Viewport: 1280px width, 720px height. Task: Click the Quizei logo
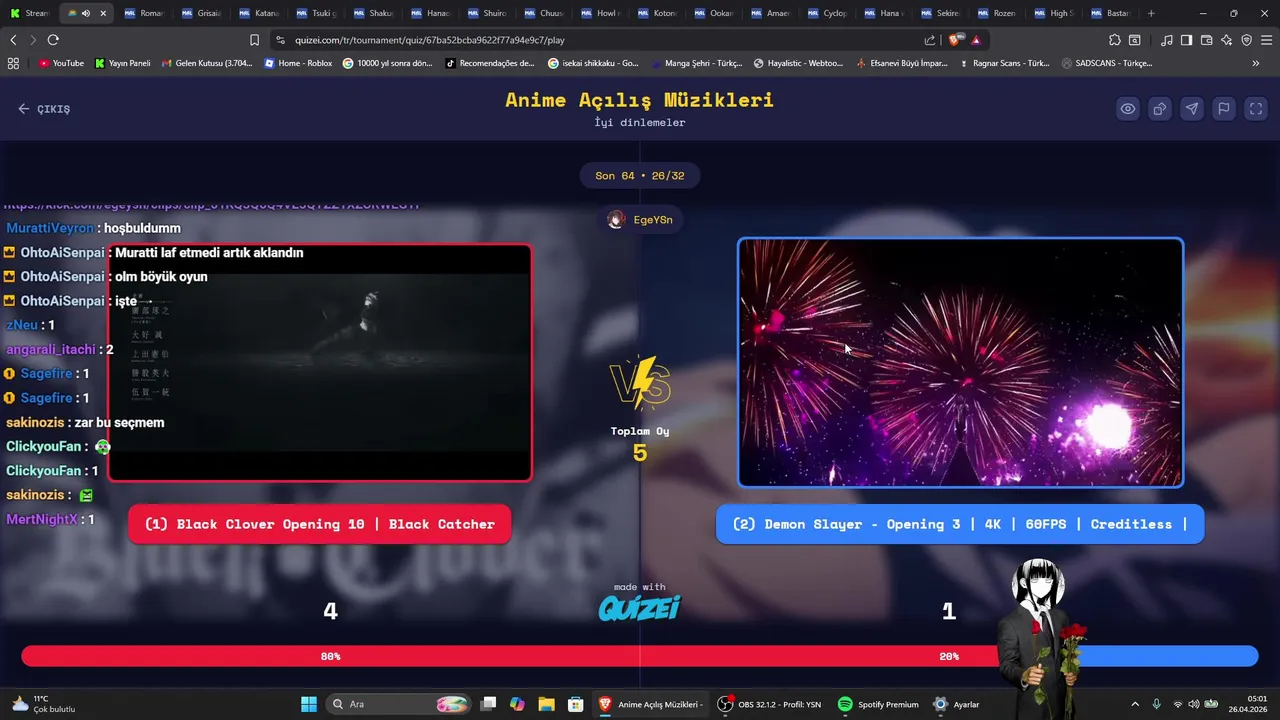coord(640,607)
